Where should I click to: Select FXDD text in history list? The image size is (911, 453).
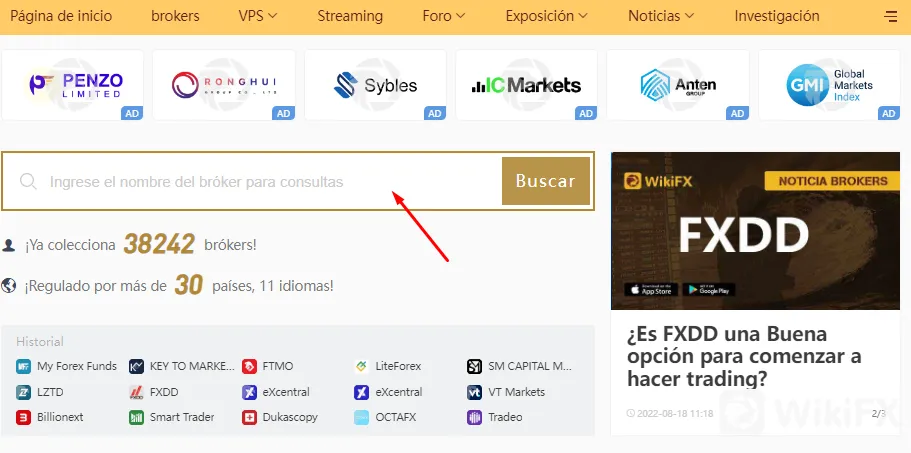164,392
